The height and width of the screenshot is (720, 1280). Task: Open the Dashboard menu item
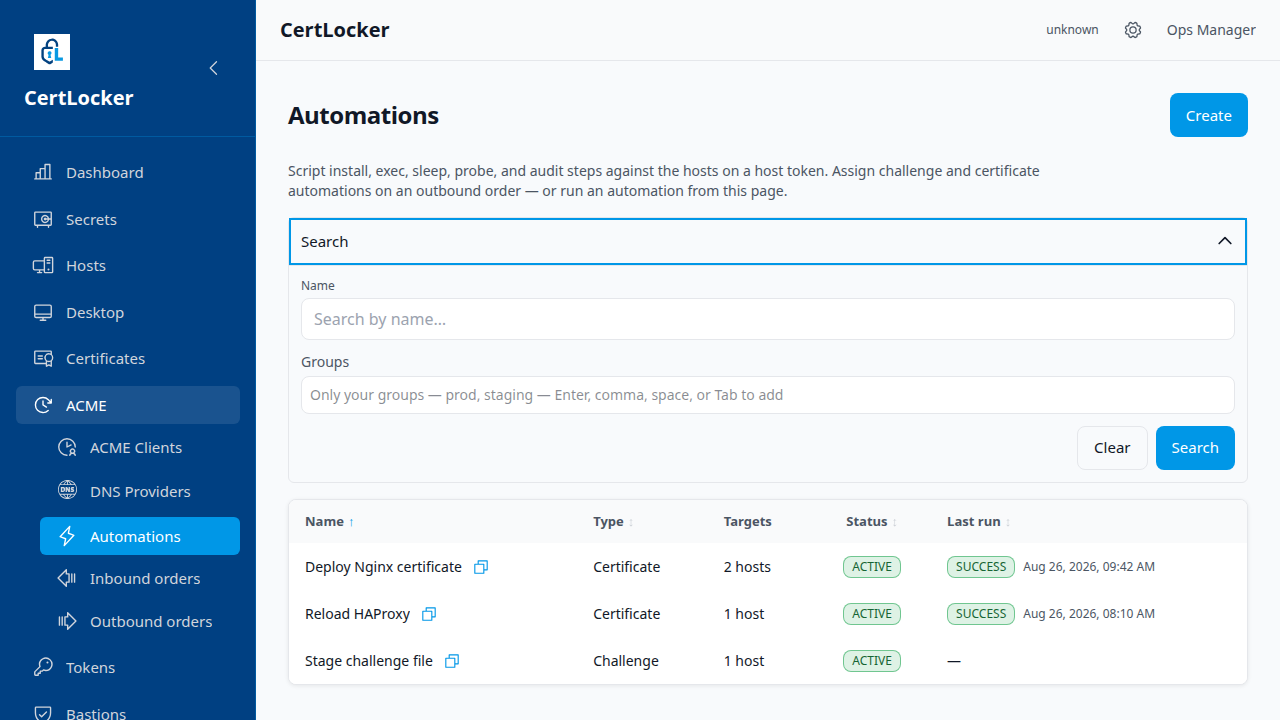pyautogui.click(x=128, y=172)
